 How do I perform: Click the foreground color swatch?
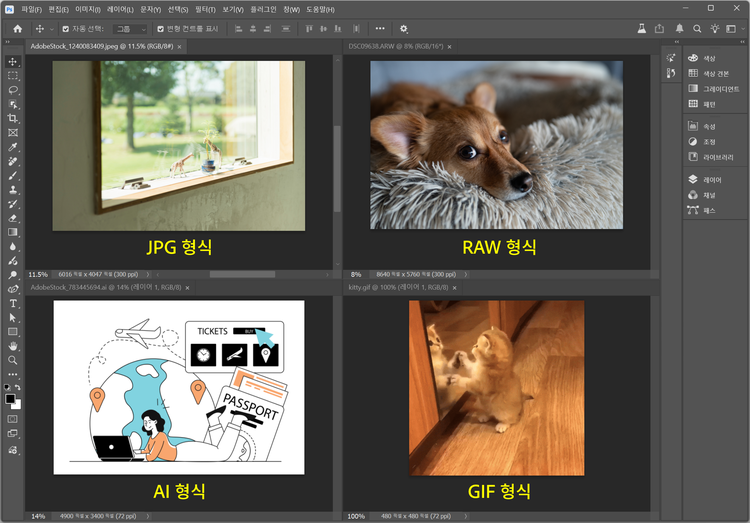(x=9, y=399)
